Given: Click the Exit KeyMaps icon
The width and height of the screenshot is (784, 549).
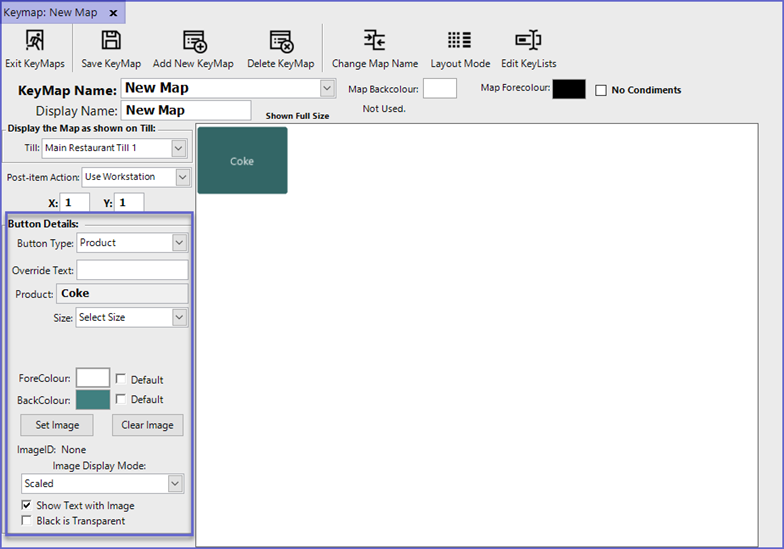Looking at the screenshot, I should click(x=34, y=41).
